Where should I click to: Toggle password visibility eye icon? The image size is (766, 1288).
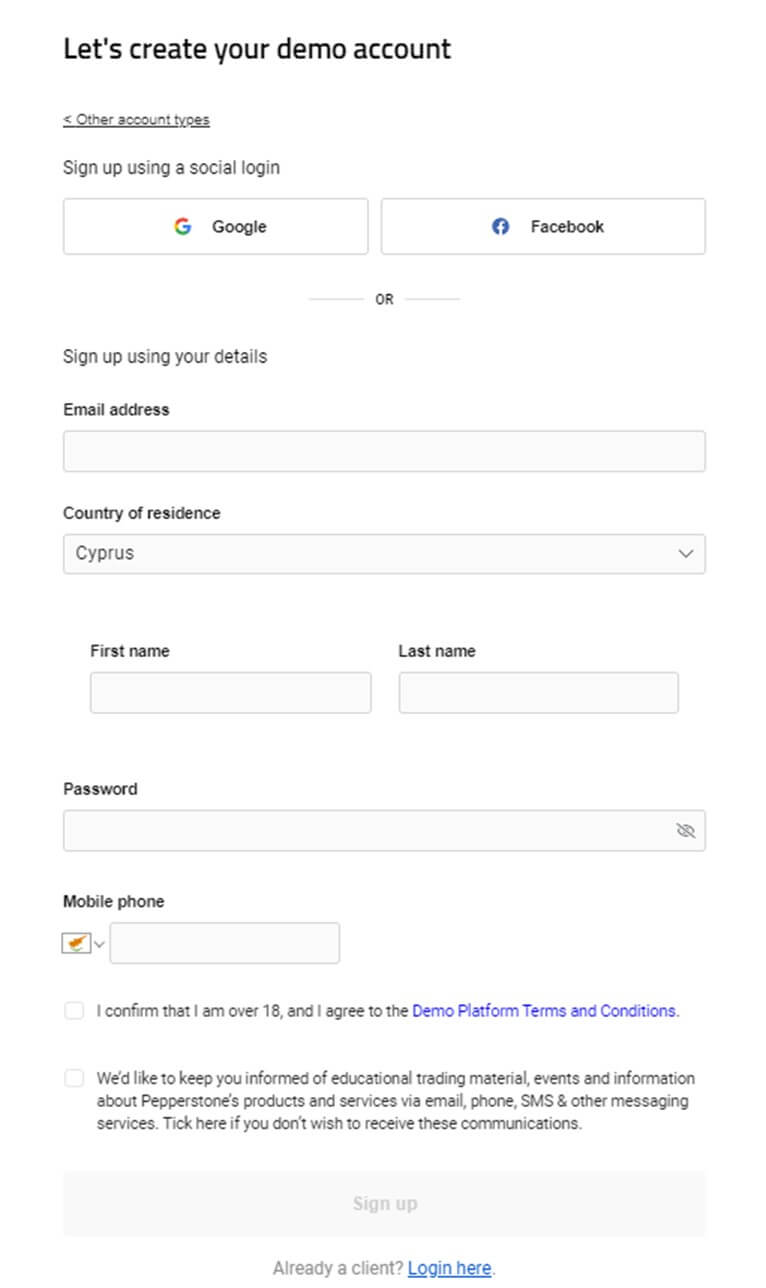click(x=685, y=831)
